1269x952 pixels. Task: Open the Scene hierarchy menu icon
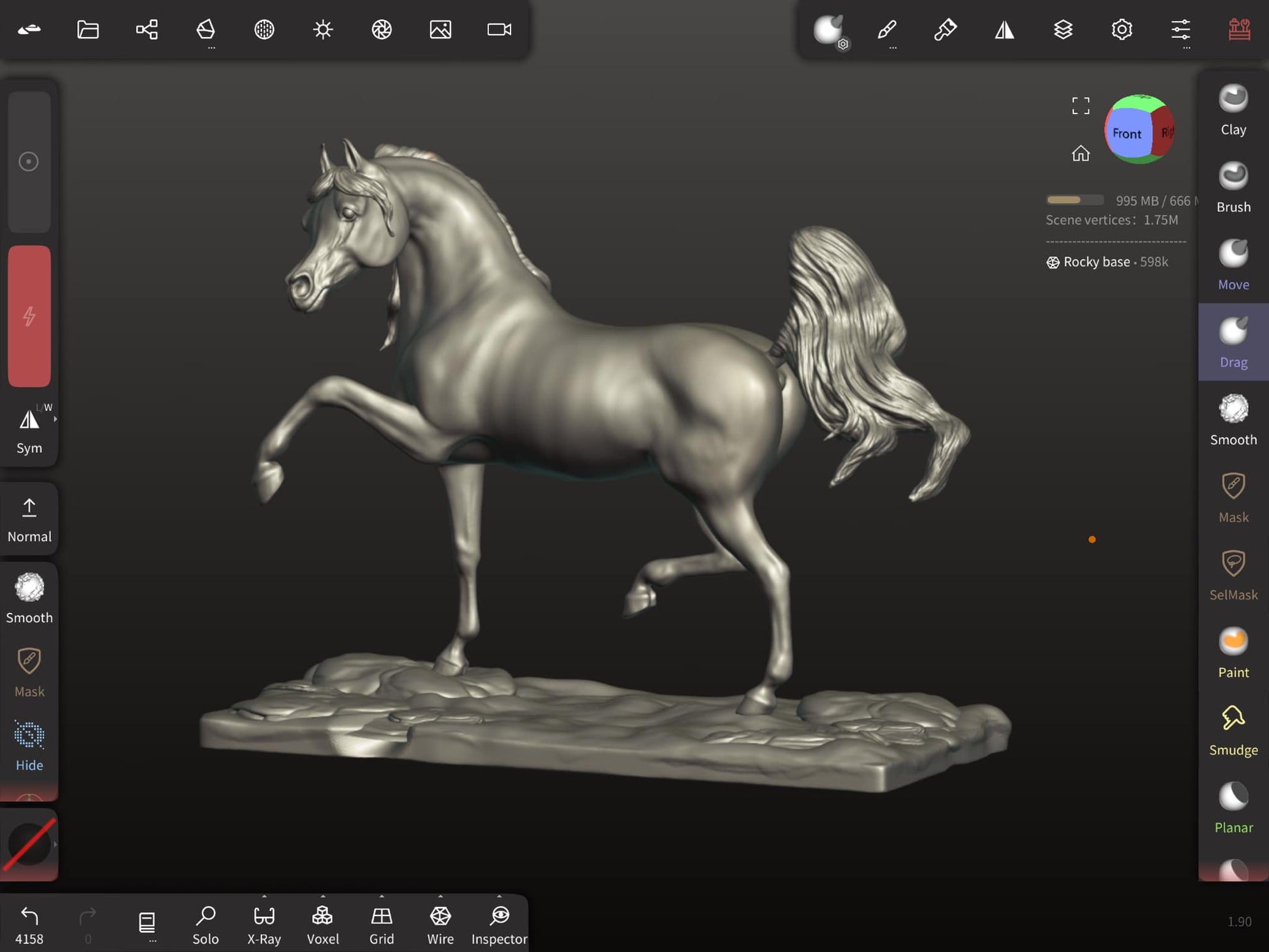point(147,29)
